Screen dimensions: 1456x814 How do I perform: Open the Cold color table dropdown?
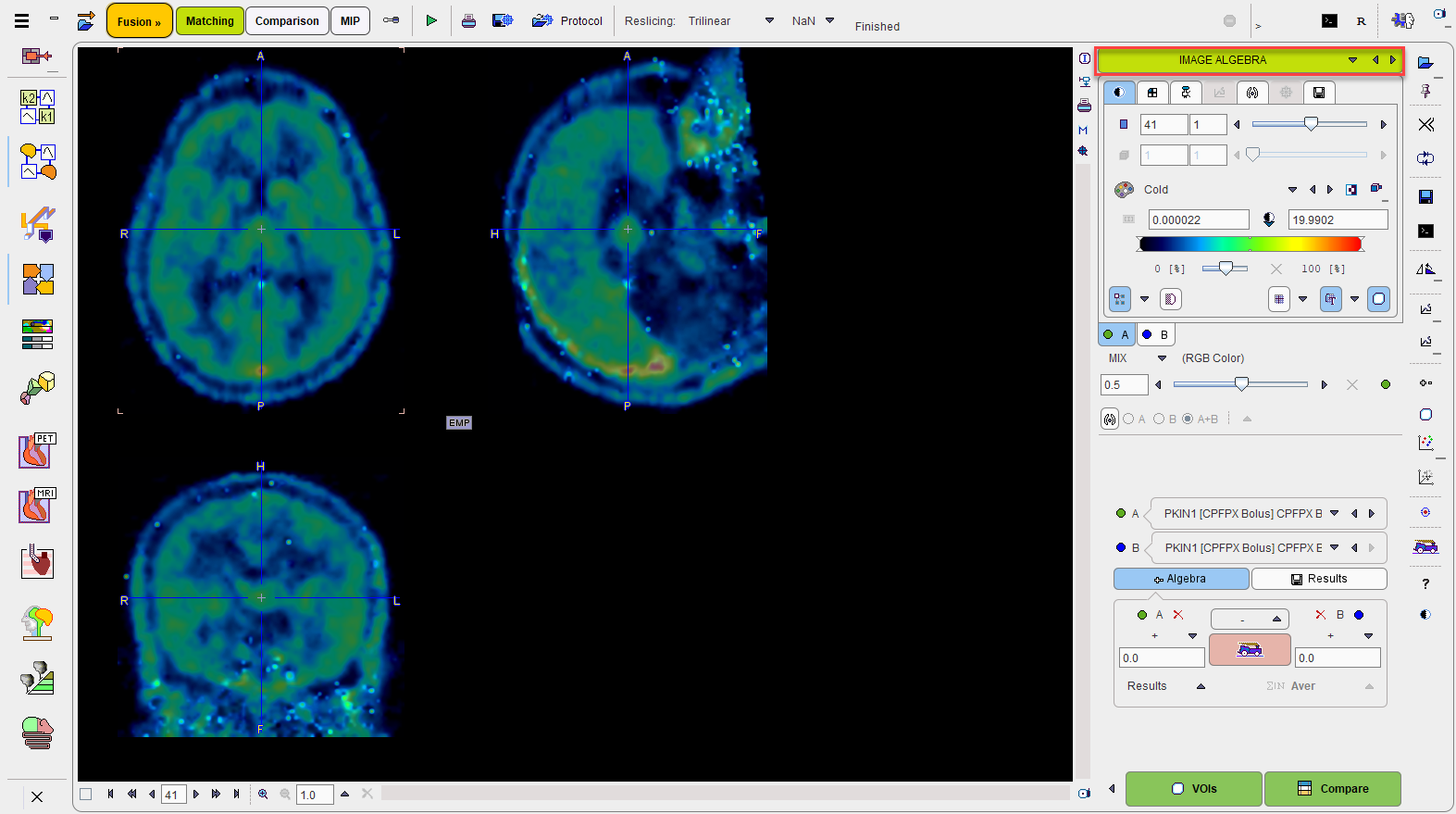pos(1292,189)
